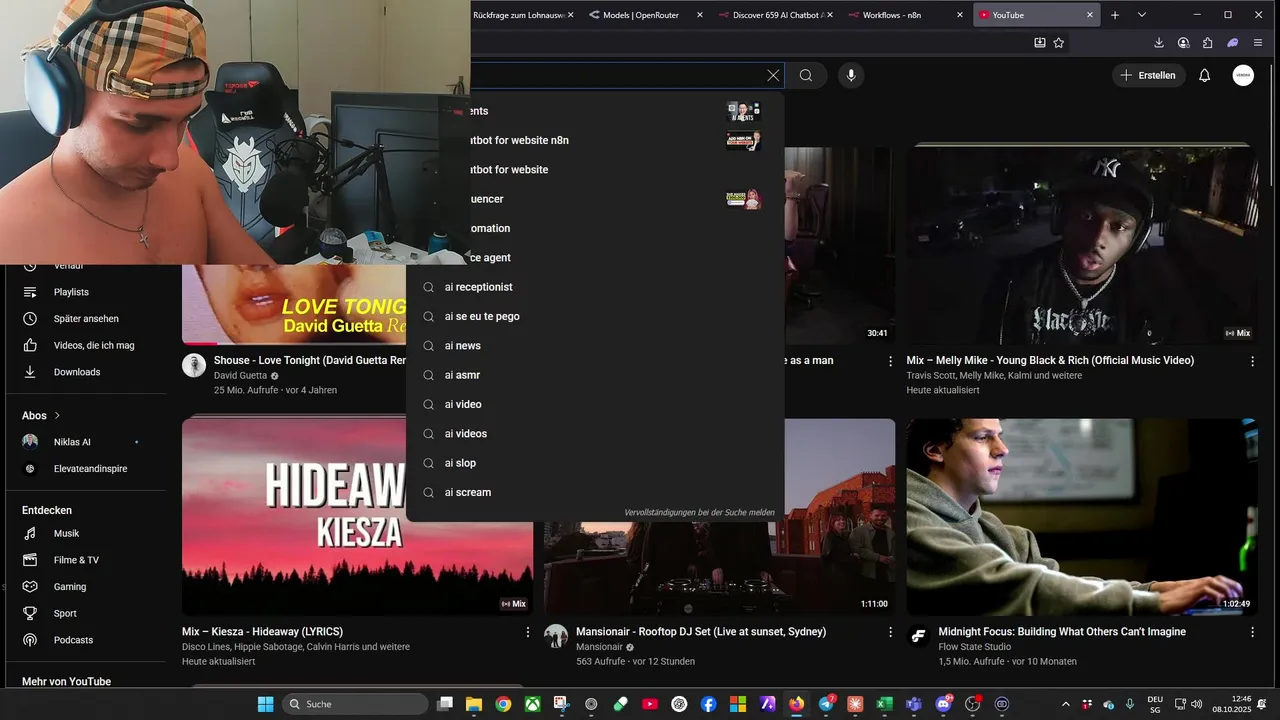Open Discord from the taskbar

pos(943,704)
